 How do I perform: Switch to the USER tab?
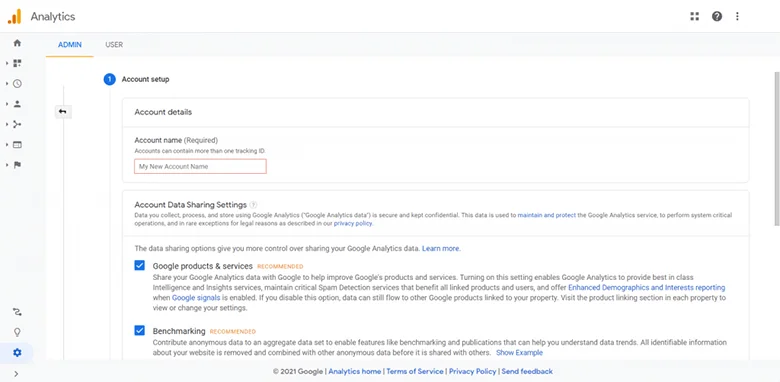point(114,45)
